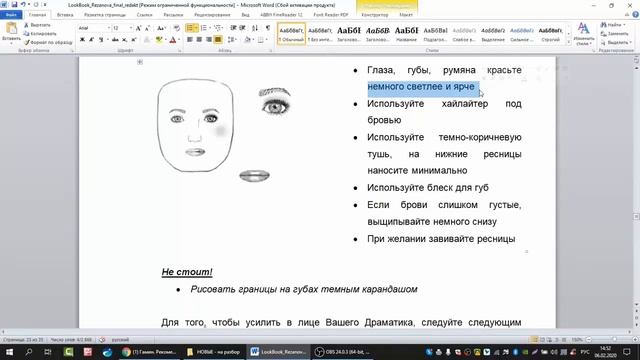640x360 pixels.
Task: Toggle bulleted list
Action: pyautogui.click(x=189, y=28)
